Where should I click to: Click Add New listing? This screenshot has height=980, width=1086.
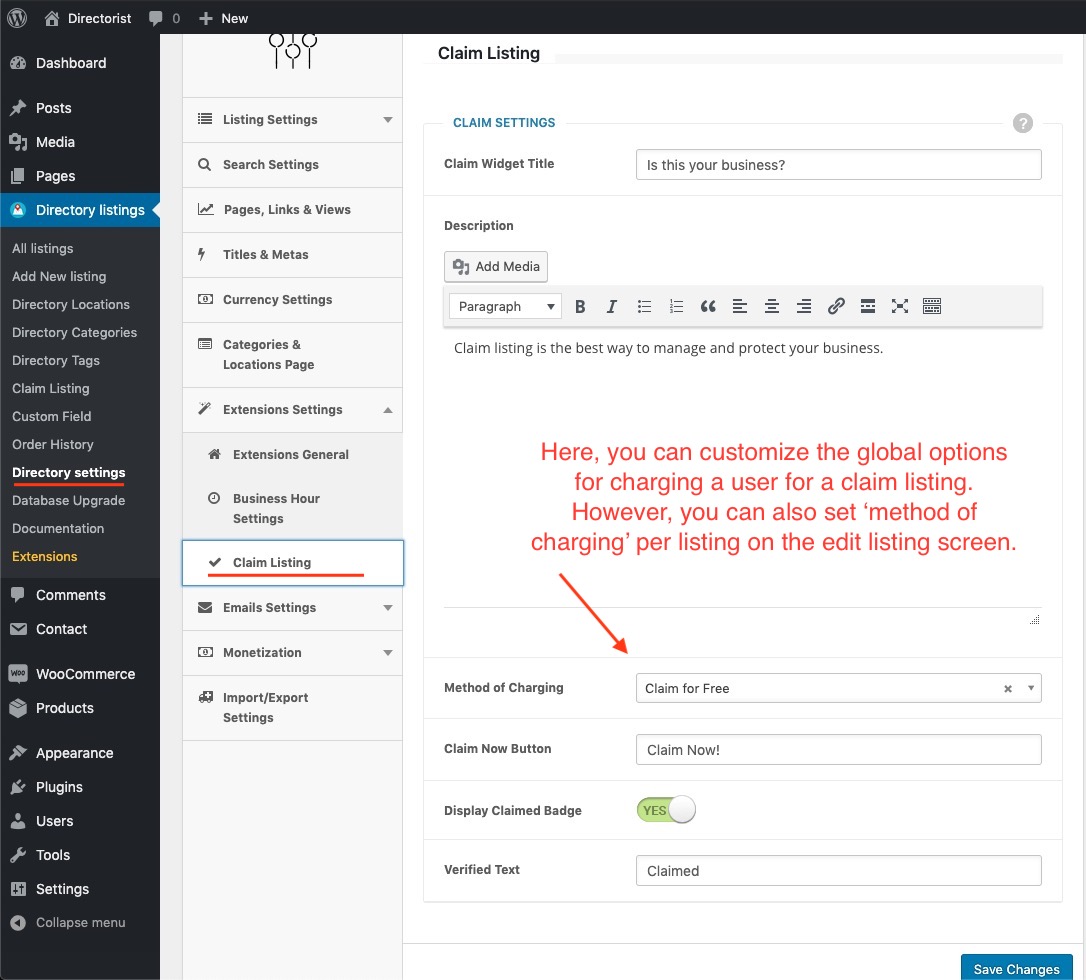coord(59,276)
